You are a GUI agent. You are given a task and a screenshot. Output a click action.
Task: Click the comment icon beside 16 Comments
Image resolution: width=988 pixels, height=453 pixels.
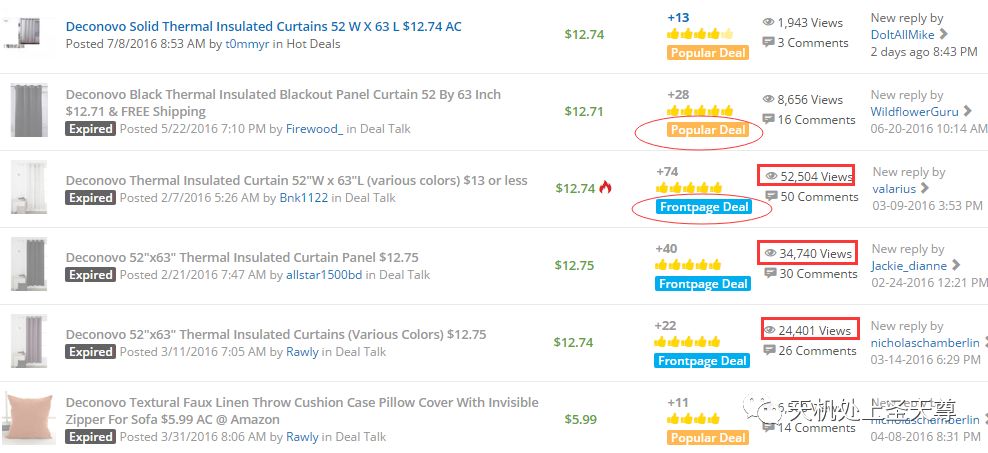tap(768, 119)
